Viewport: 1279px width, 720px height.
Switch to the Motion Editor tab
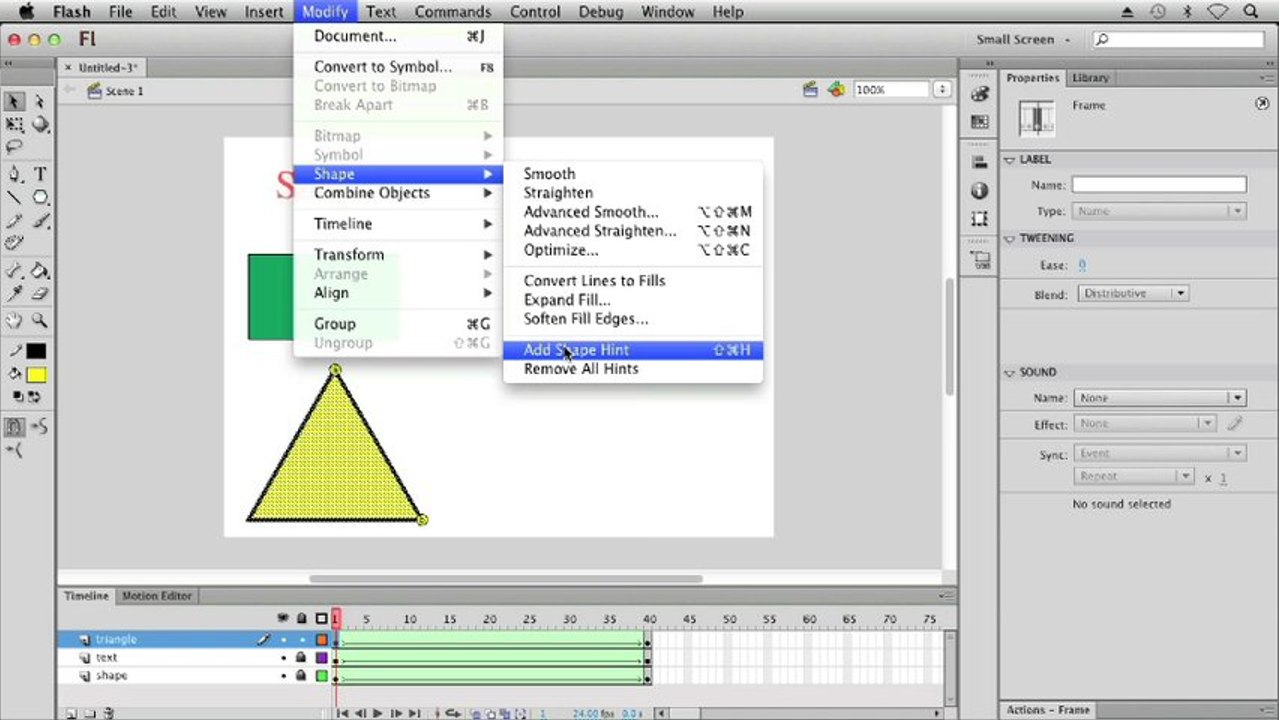click(157, 596)
